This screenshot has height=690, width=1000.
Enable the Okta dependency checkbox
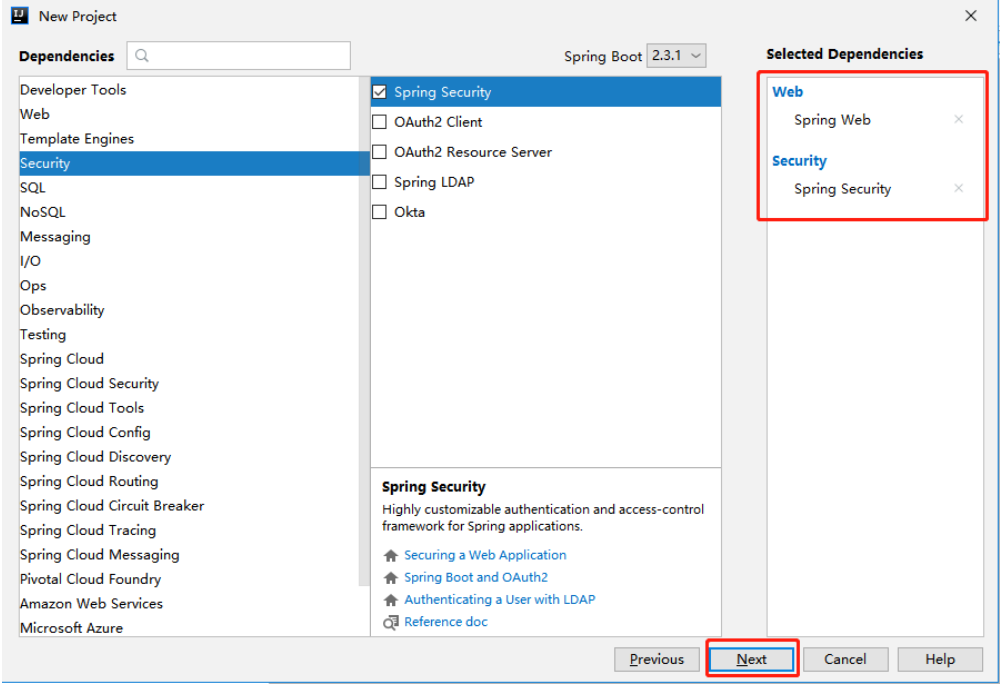(x=379, y=212)
